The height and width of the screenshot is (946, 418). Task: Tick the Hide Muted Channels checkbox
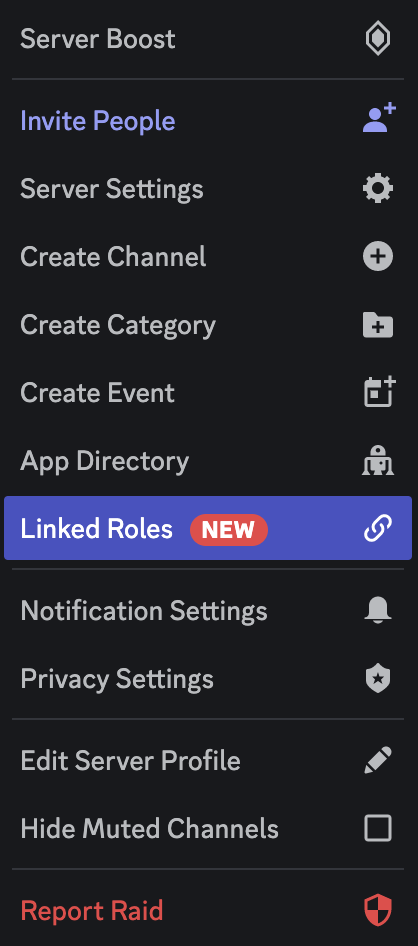pos(378,828)
